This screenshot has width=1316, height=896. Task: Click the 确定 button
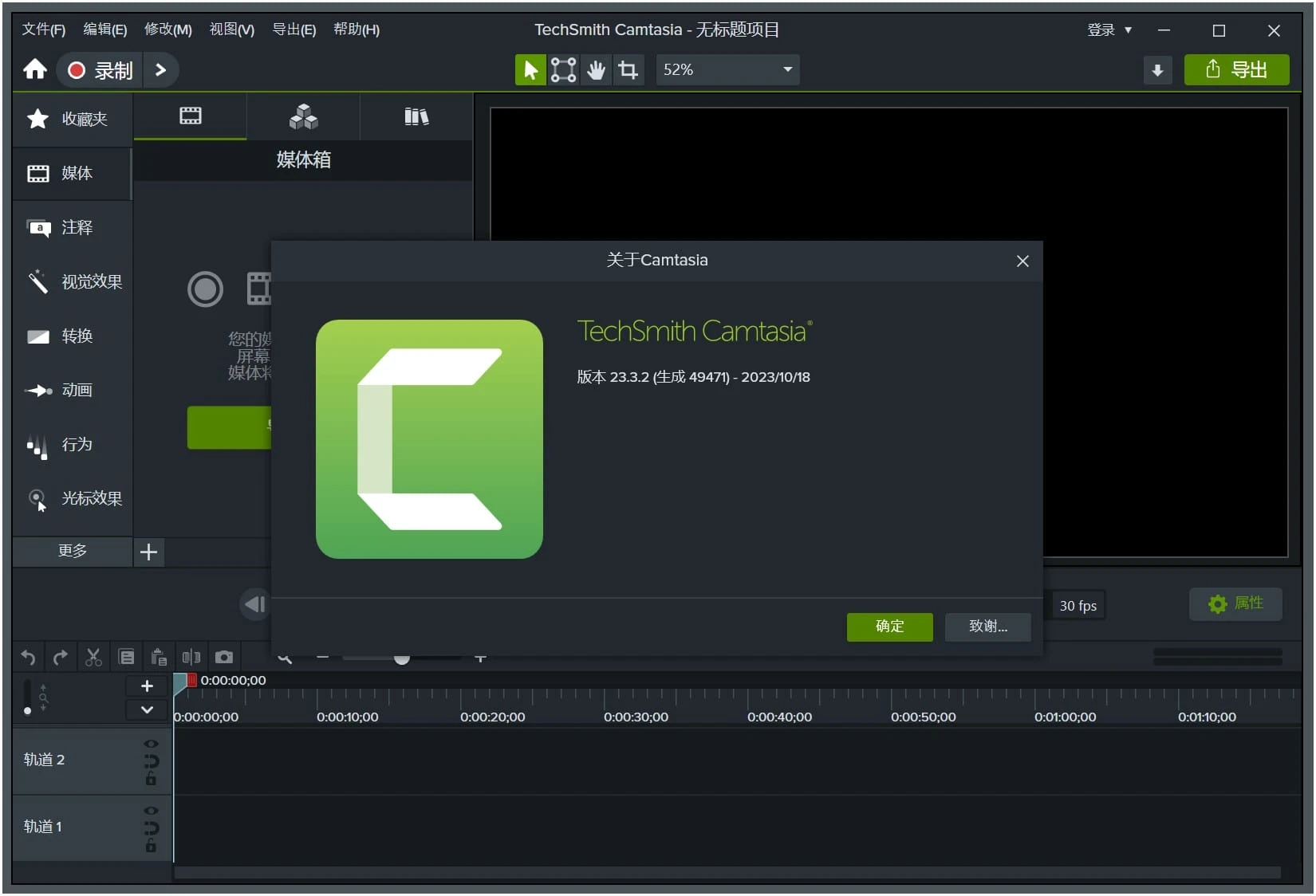(x=889, y=627)
